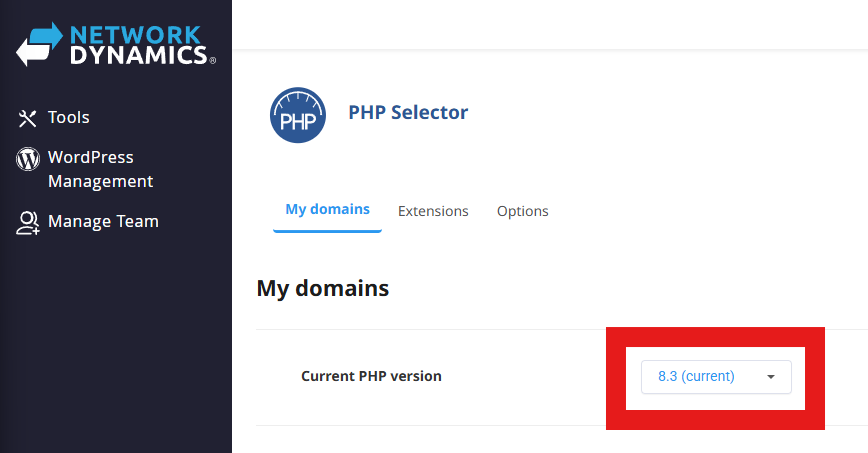The height and width of the screenshot is (453, 868).
Task: Click the Manage Team people icon
Action: [28, 222]
